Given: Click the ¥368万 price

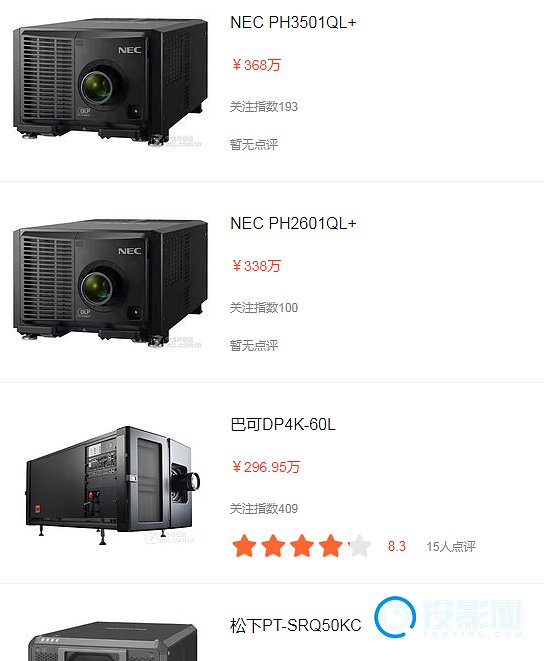Looking at the screenshot, I should [256, 65].
